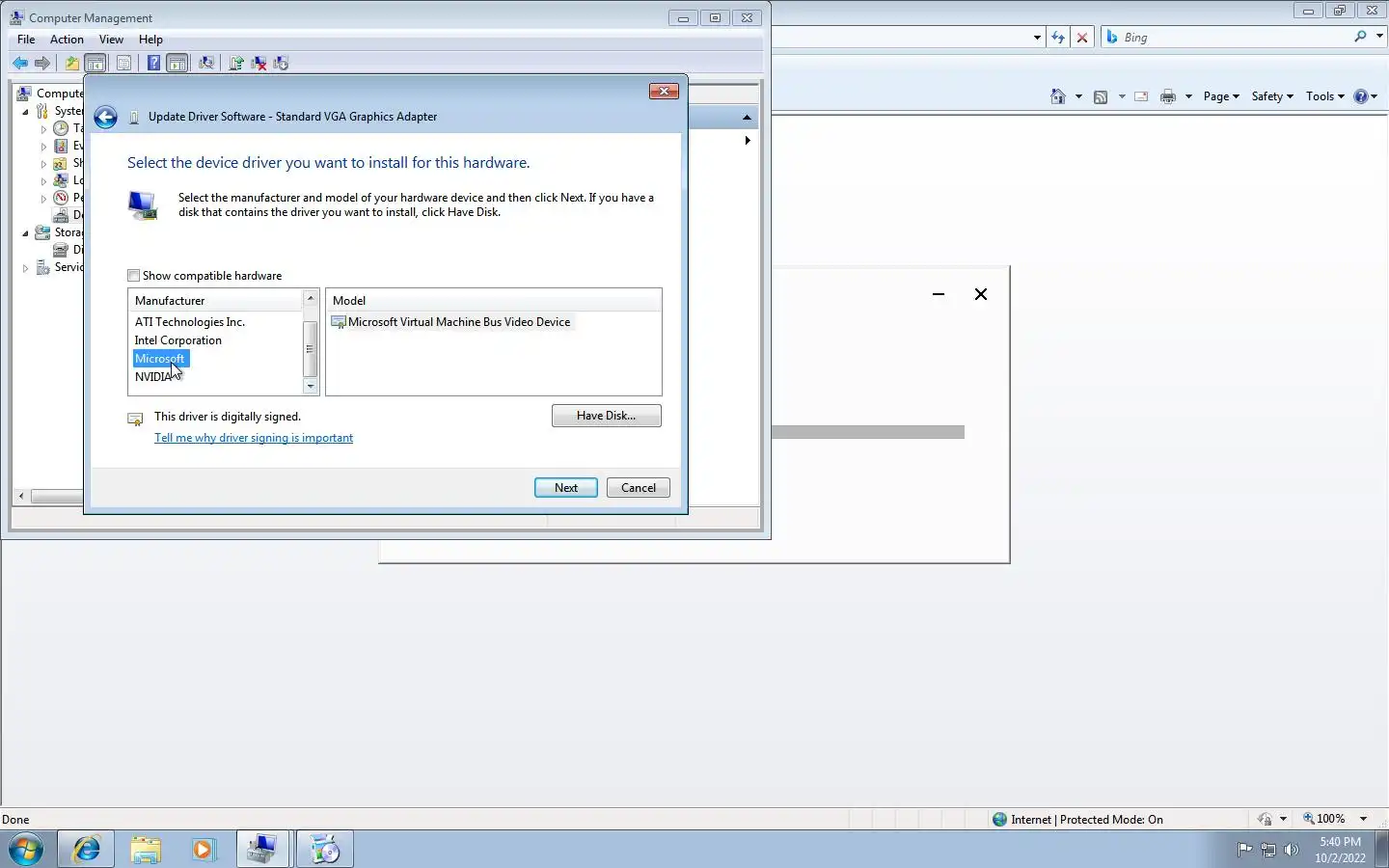Select NVIDIA in the manufacturer list

(x=153, y=377)
